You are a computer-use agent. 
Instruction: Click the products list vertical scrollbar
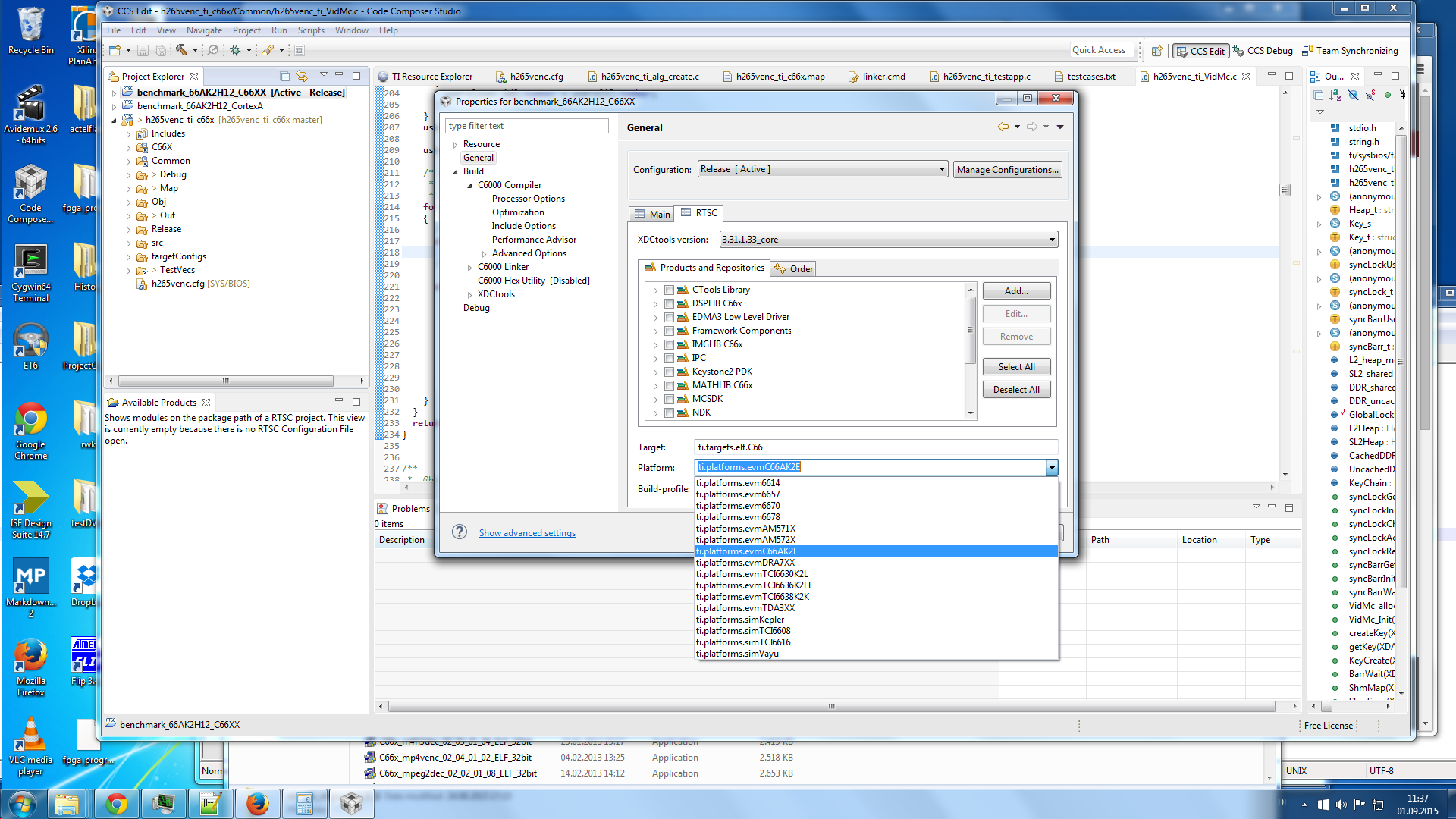click(x=970, y=331)
